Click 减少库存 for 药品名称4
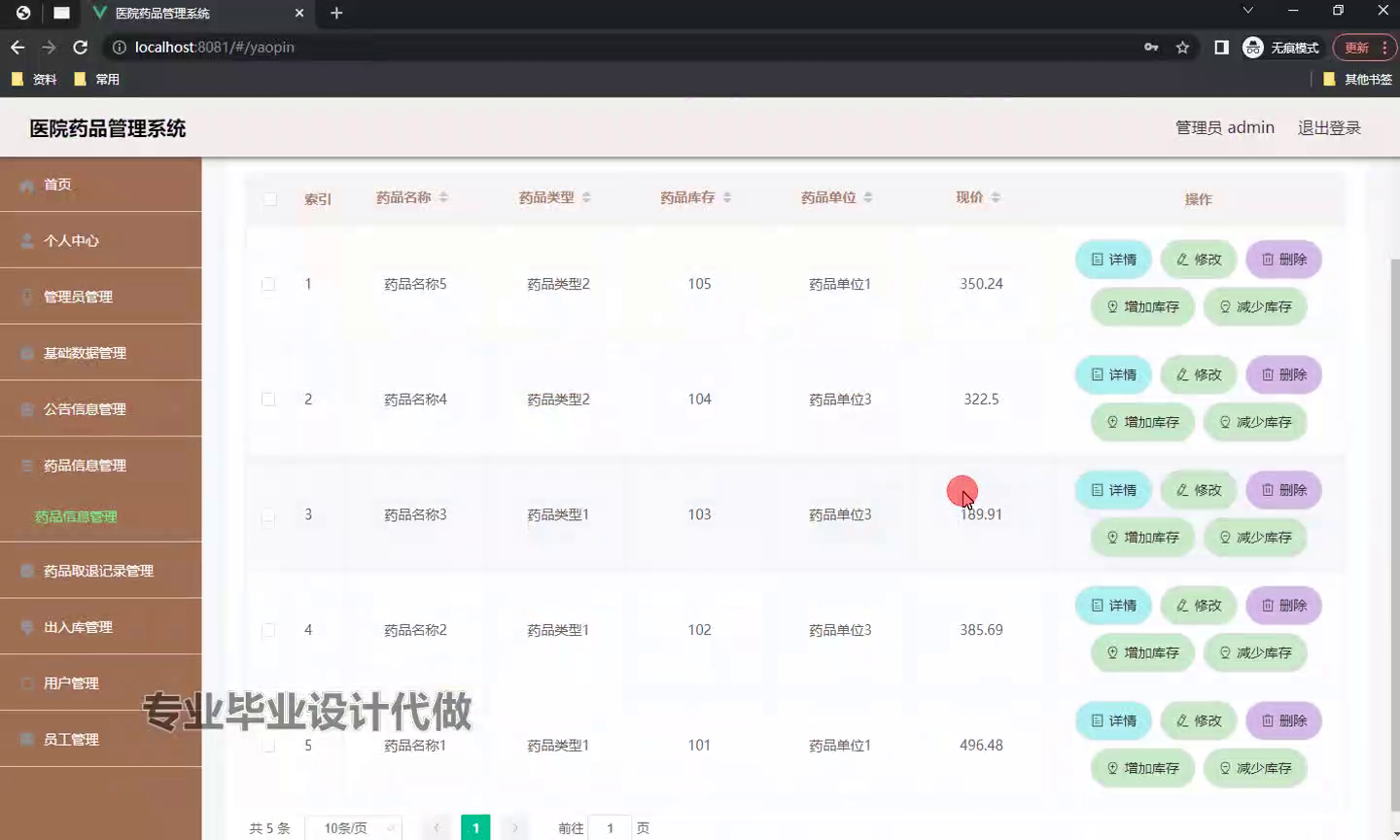The image size is (1400, 840). pyautogui.click(x=1255, y=422)
